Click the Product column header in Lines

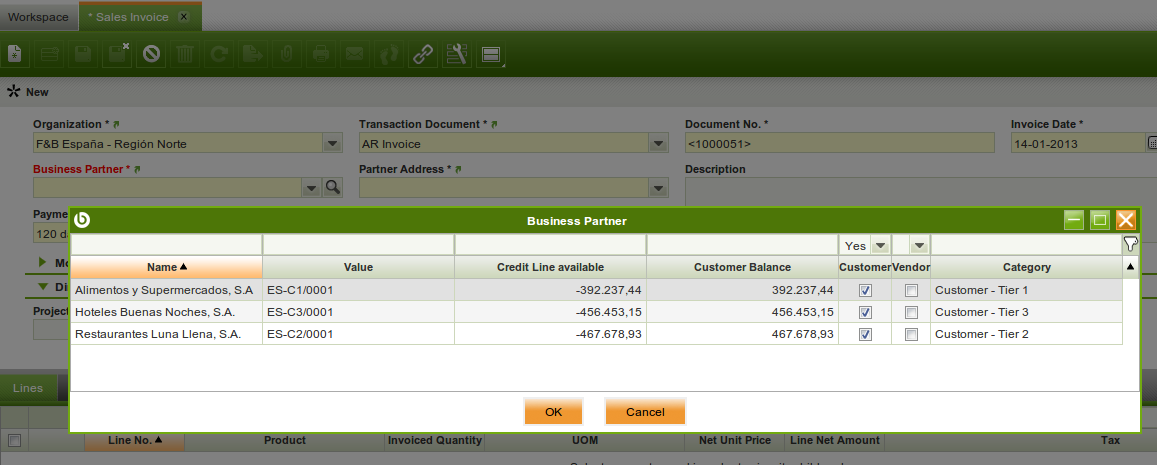tap(285, 440)
